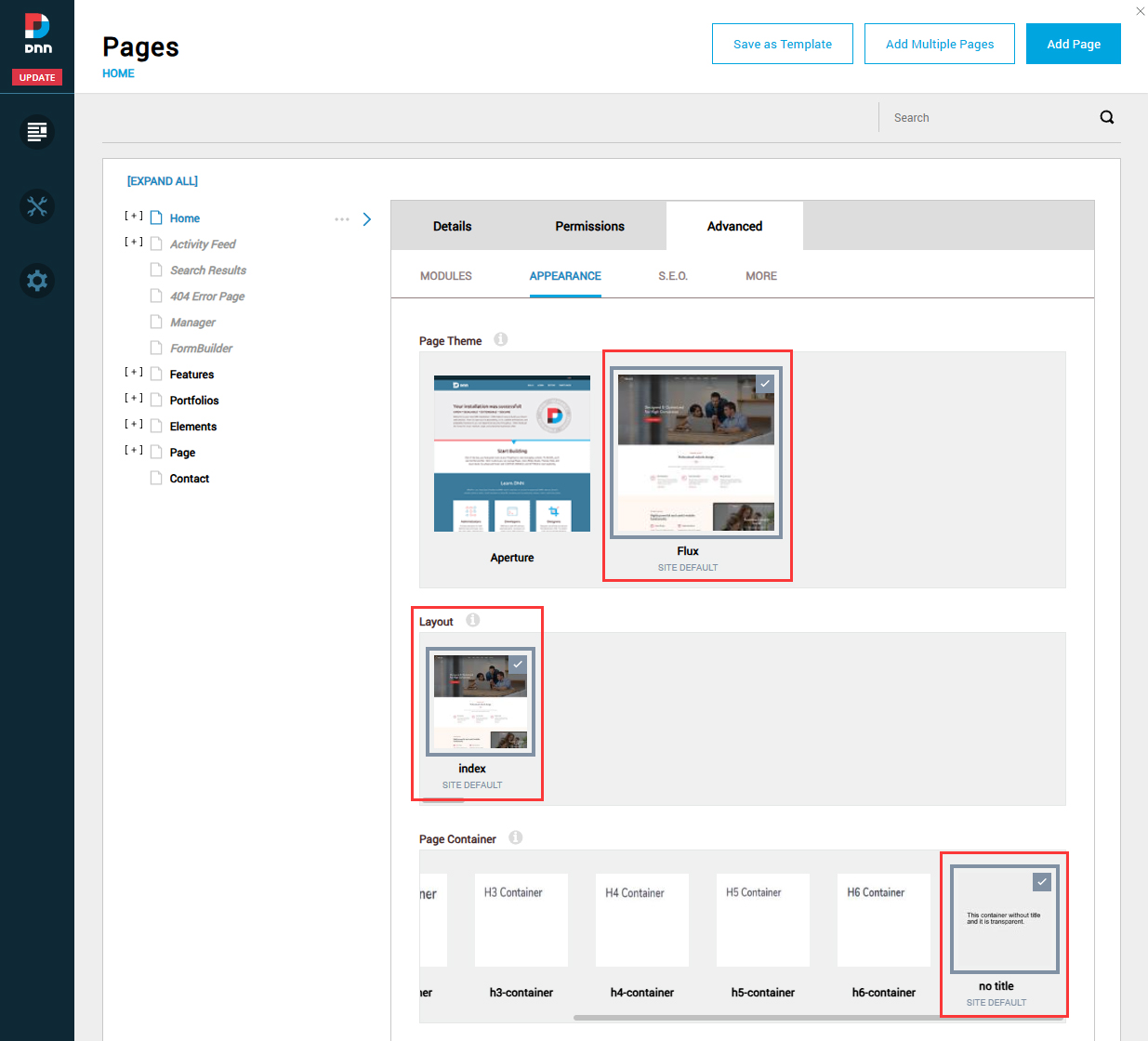Click the Search Results page icon
1148x1041 pixels.
click(x=156, y=270)
